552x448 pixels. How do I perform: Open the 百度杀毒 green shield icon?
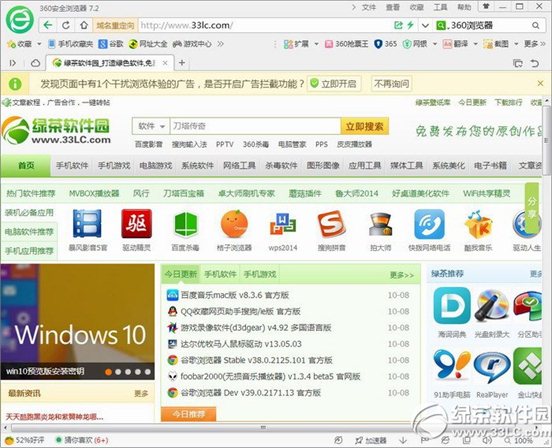[185, 224]
